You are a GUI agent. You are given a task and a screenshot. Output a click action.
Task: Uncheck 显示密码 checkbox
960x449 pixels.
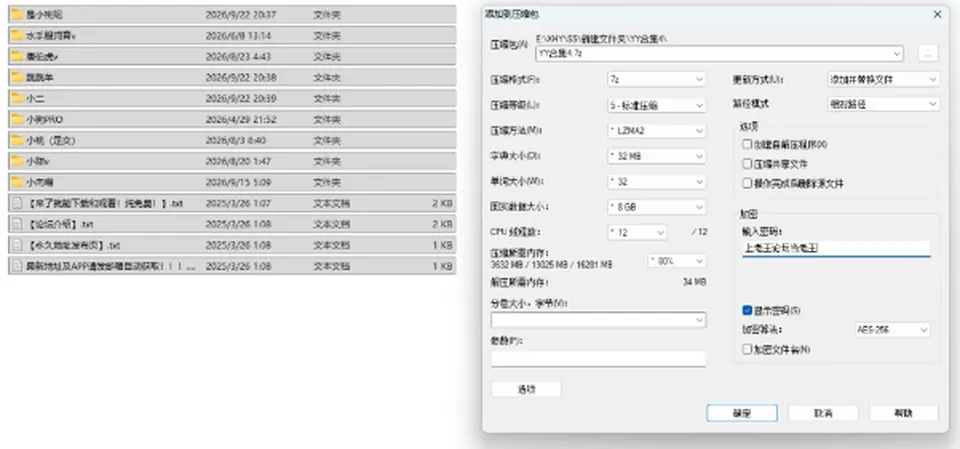746,311
